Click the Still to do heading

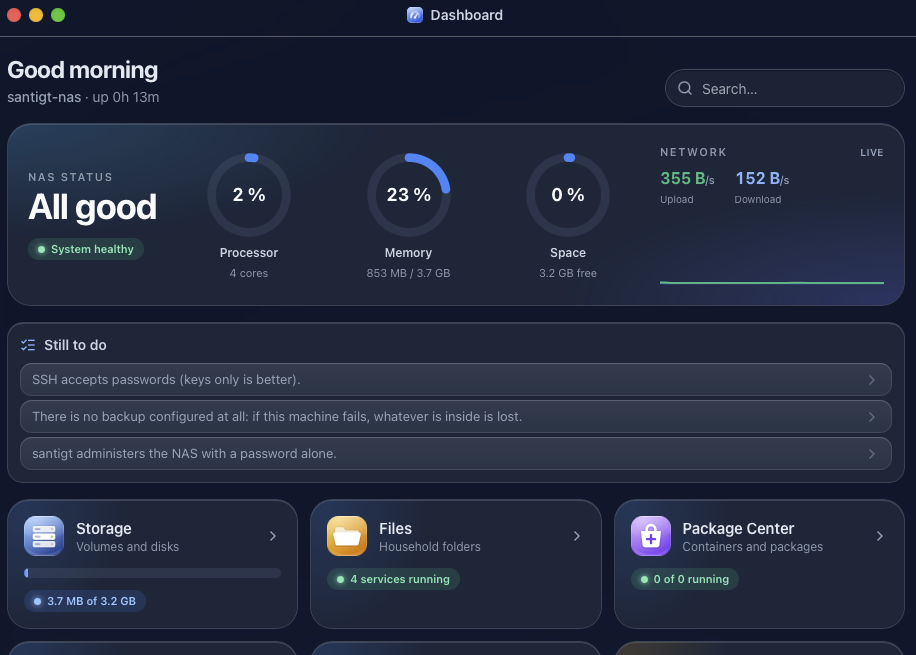click(x=75, y=345)
